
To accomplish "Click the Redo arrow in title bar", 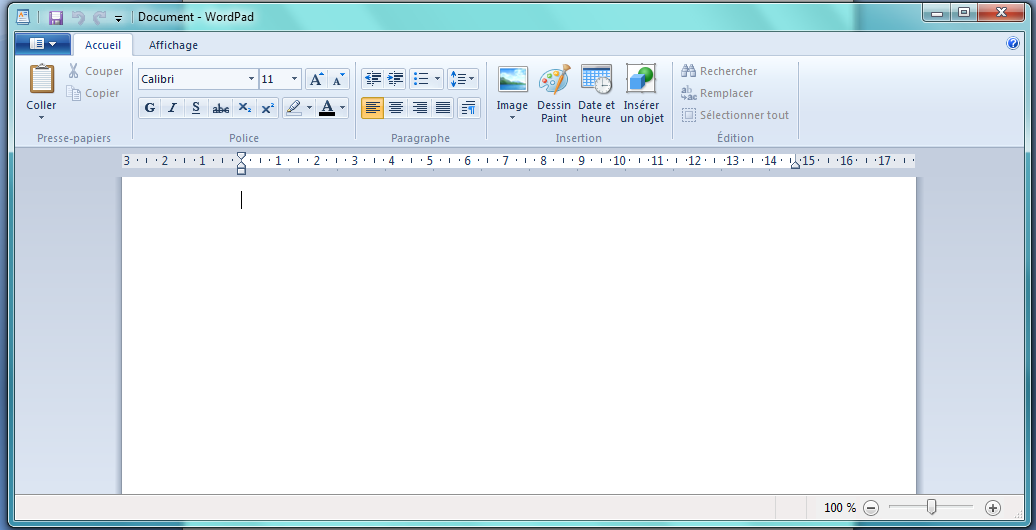I will tap(100, 17).
